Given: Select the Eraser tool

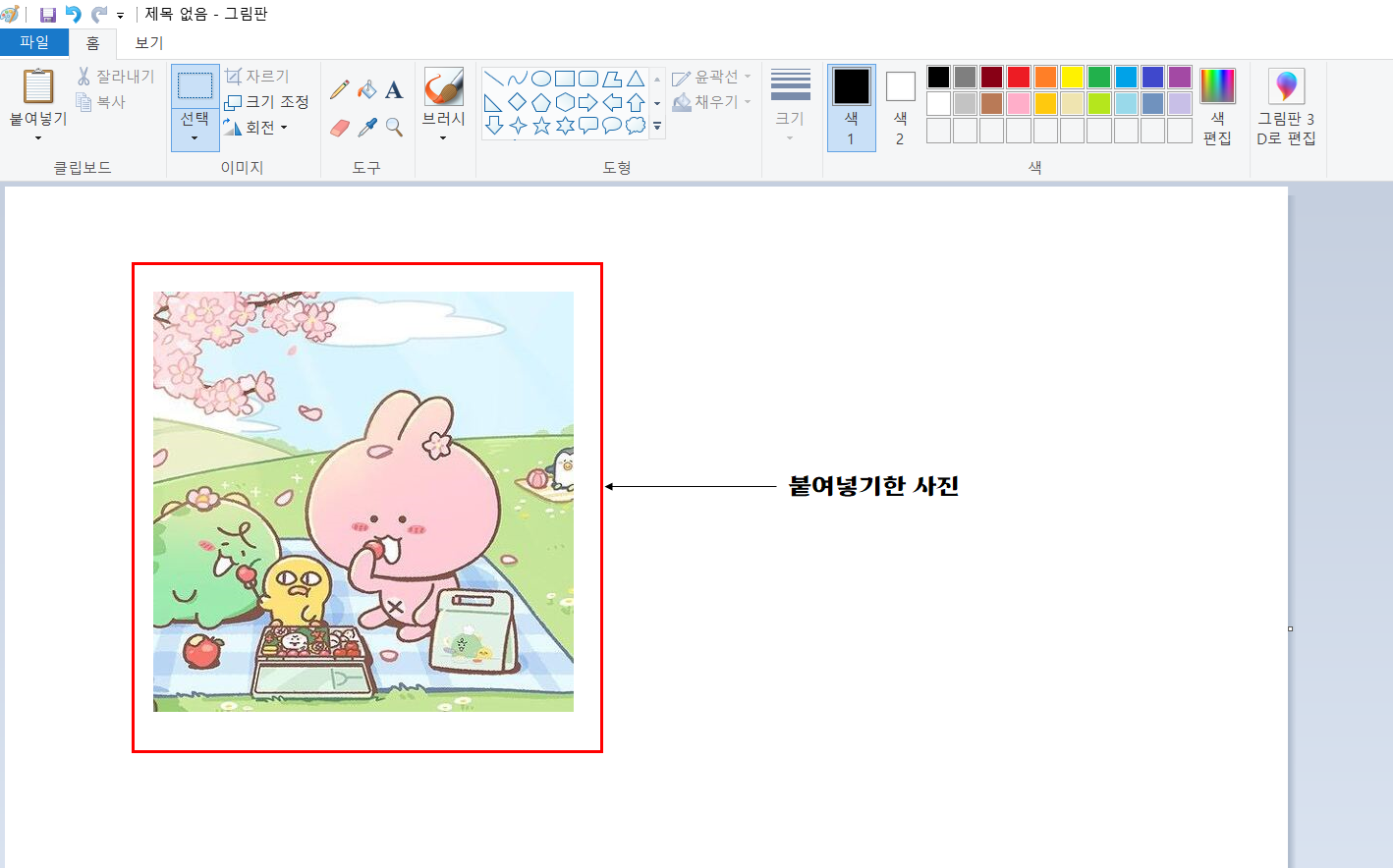Looking at the screenshot, I should click(x=340, y=127).
